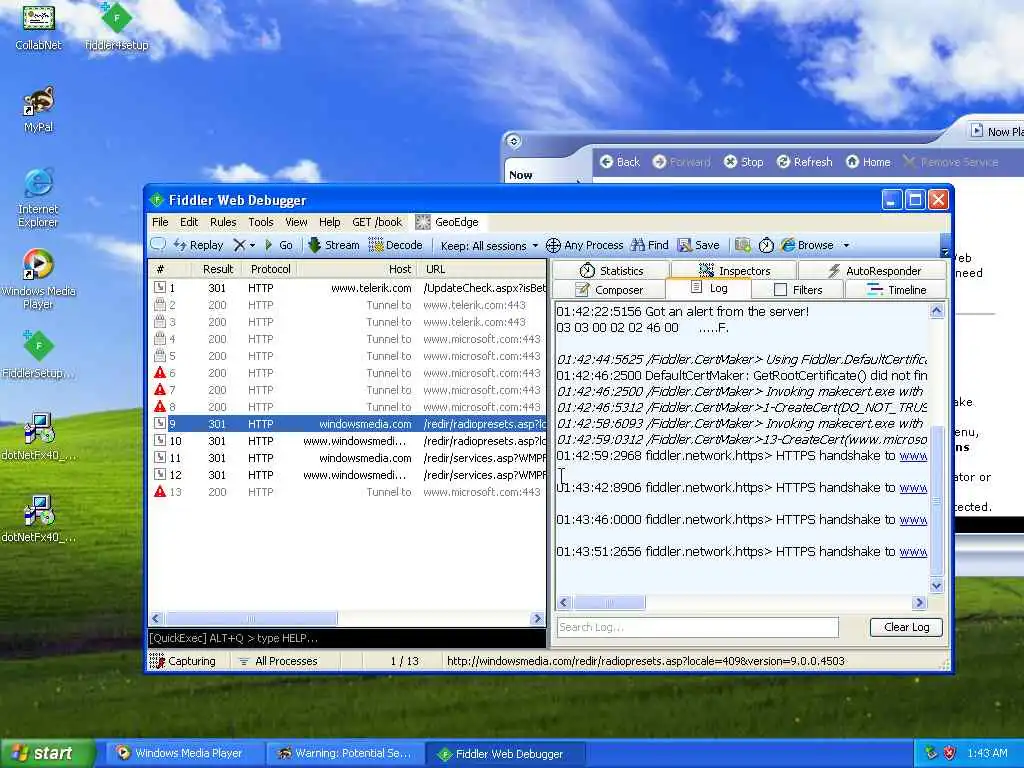Screen dimensions: 1024x768
Task: Toggle Decode in the Fiddler toolbar
Action: point(396,245)
